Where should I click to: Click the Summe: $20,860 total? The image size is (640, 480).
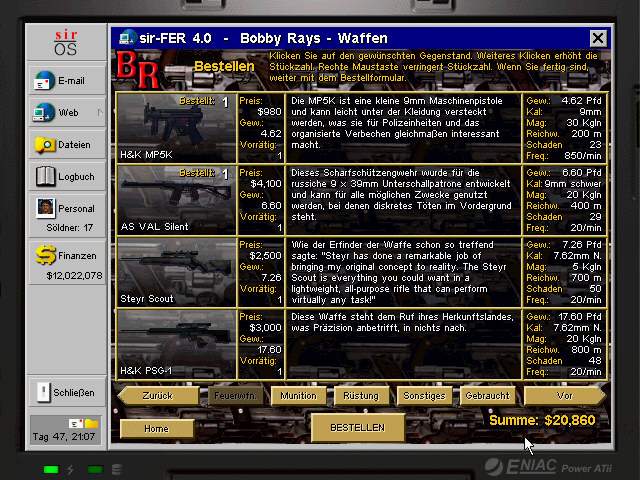point(542,420)
